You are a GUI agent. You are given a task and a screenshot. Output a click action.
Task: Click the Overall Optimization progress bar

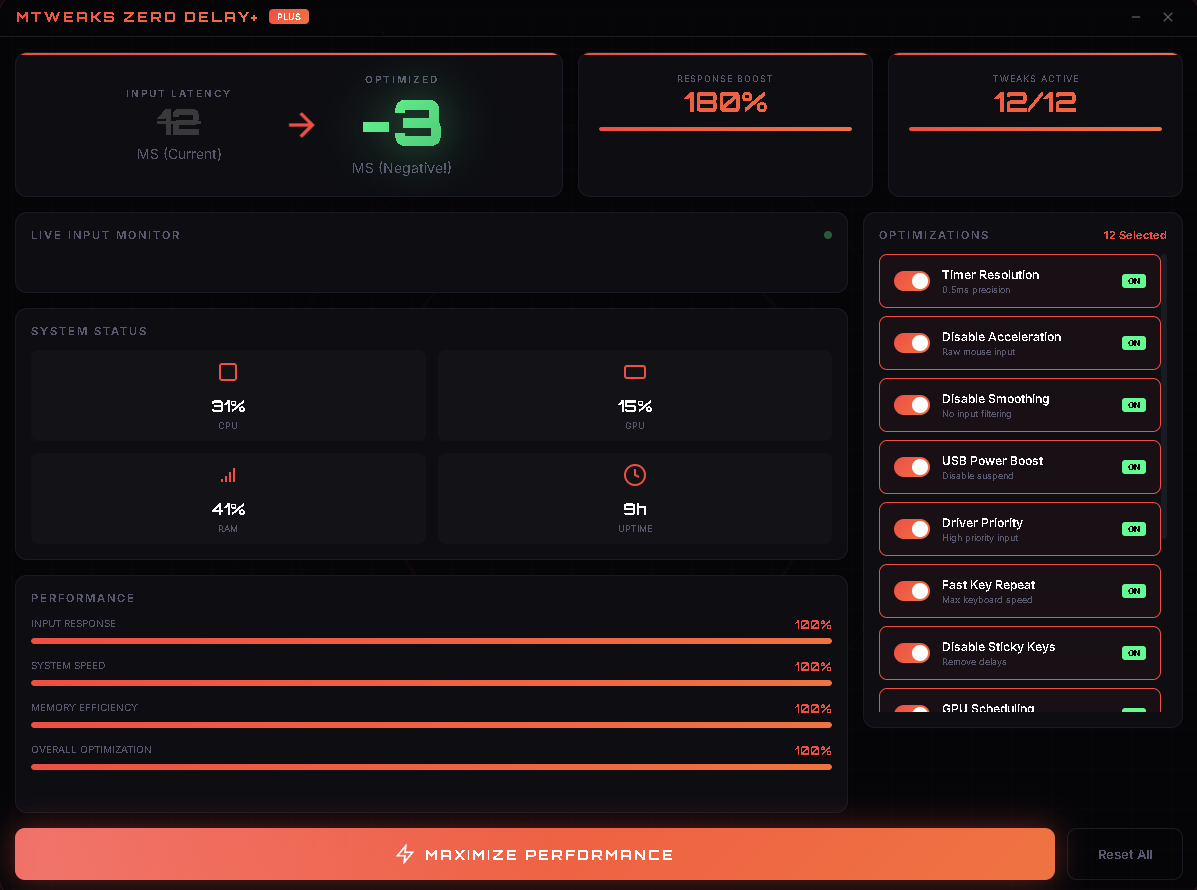coord(431,767)
